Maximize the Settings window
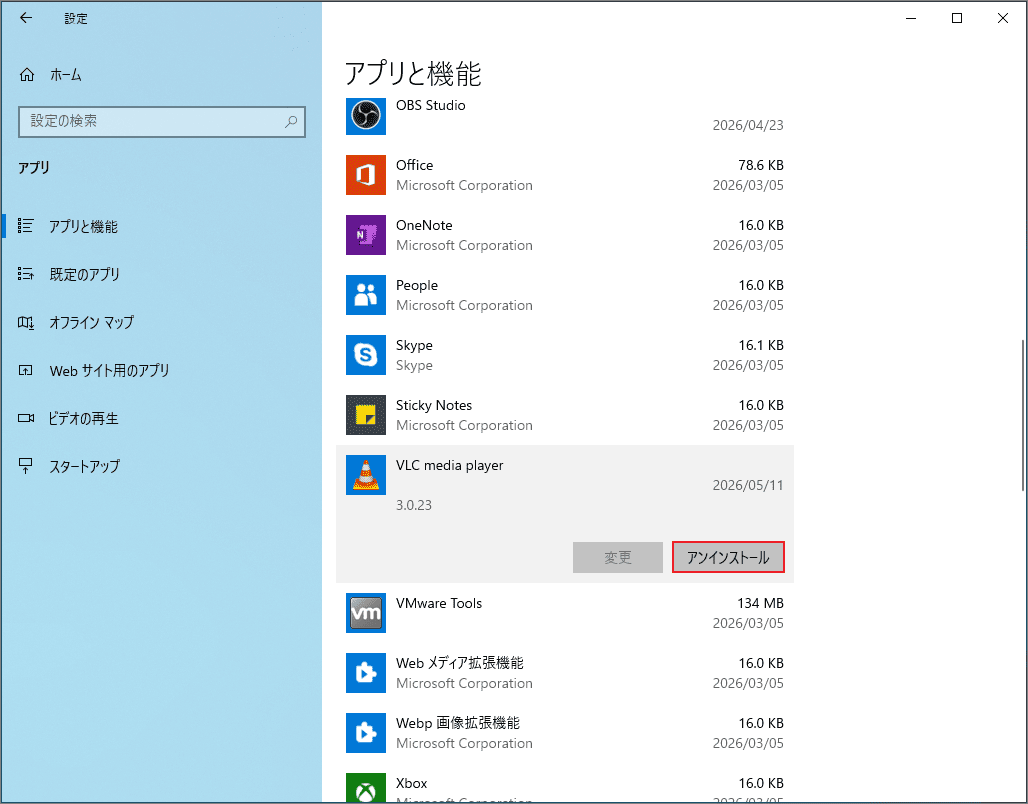 957,18
